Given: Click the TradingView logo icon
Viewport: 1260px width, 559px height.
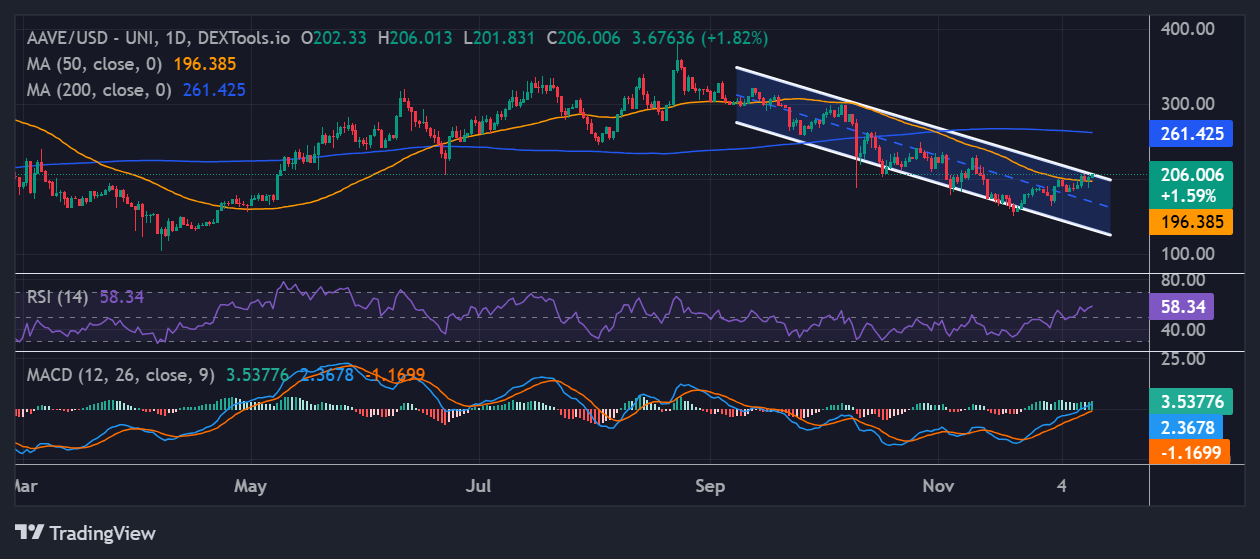Looking at the screenshot, I should click(30, 532).
